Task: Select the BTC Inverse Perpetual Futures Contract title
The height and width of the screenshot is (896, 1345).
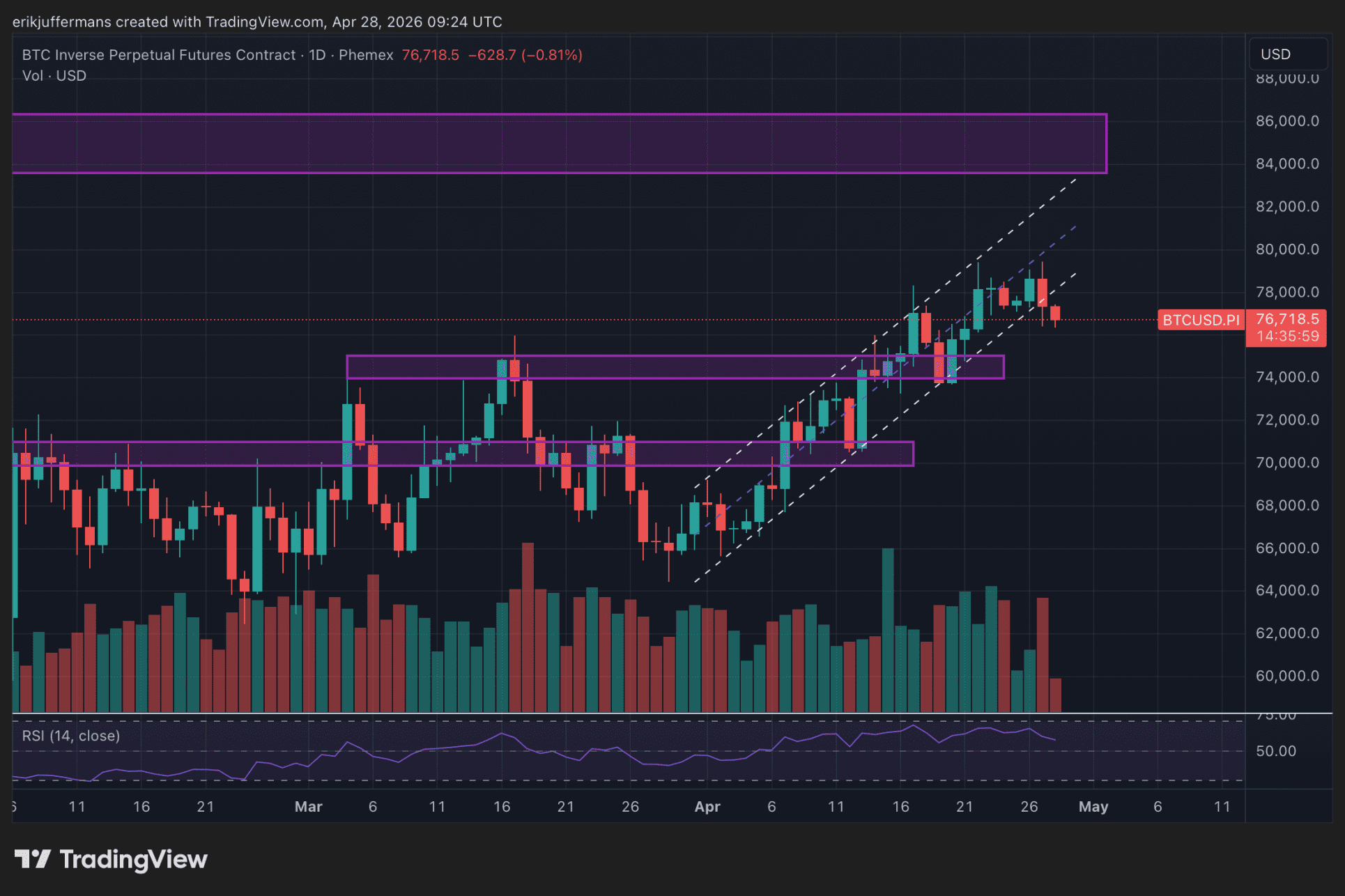Action: point(159,55)
